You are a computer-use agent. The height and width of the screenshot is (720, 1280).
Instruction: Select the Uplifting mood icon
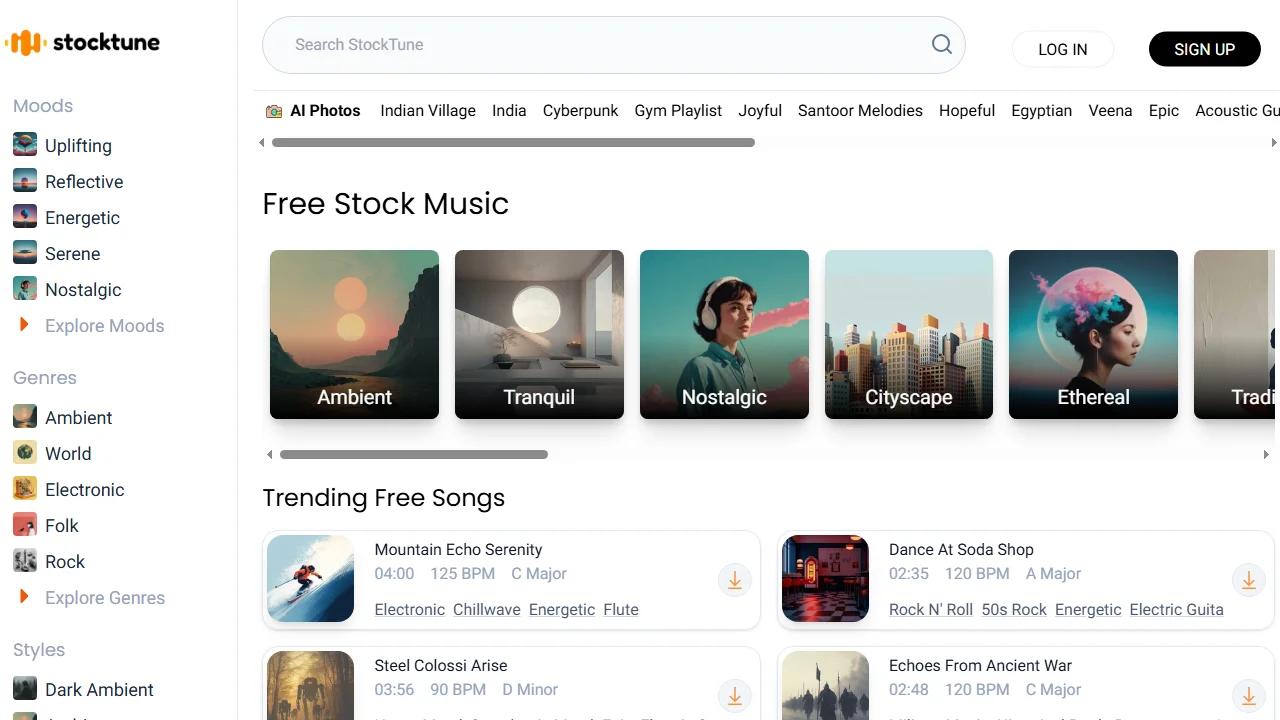click(x=24, y=144)
